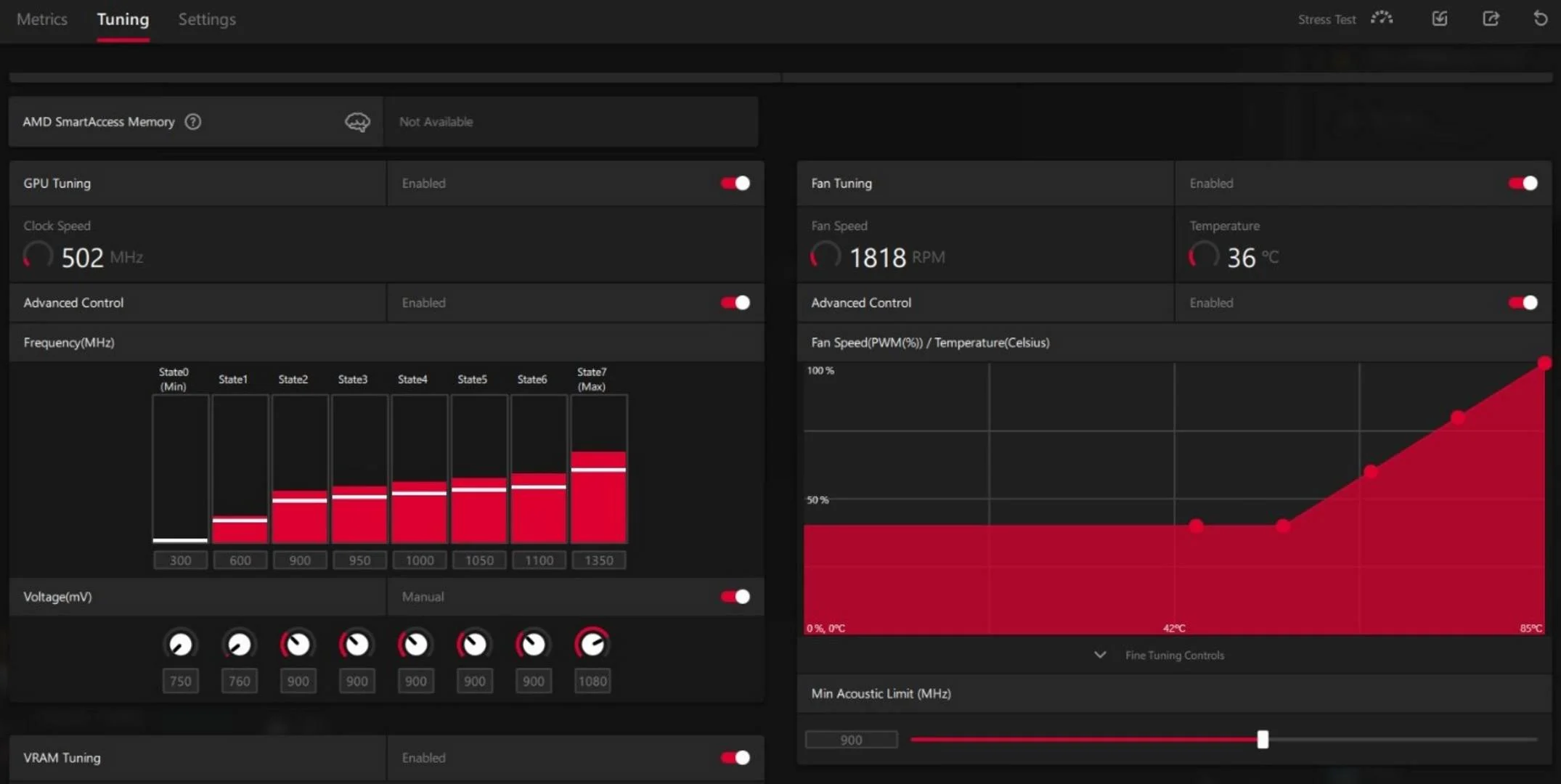The width and height of the screenshot is (1561, 784).
Task: Click the State2 voltage knob
Action: (x=298, y=644)
